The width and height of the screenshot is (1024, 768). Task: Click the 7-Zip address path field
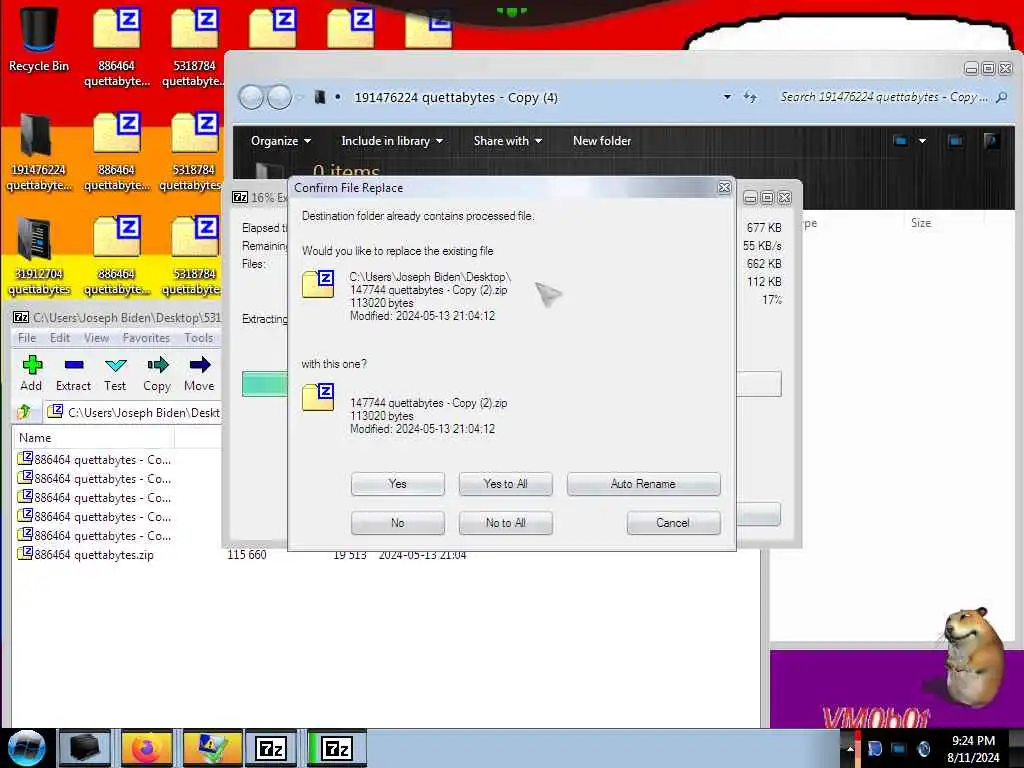(134, 412)
